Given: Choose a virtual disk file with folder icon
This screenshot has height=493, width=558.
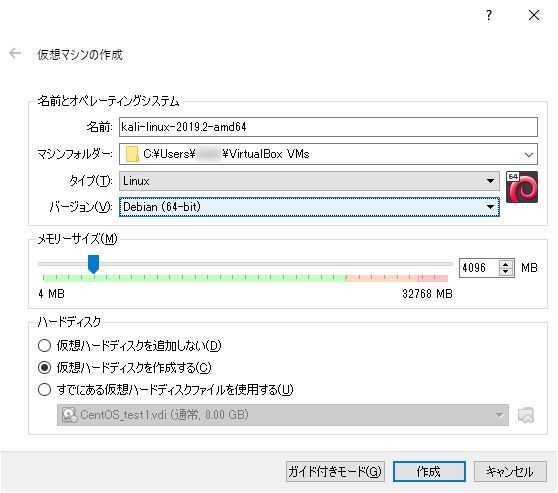Looking at the screenshot, I should 526,415.
